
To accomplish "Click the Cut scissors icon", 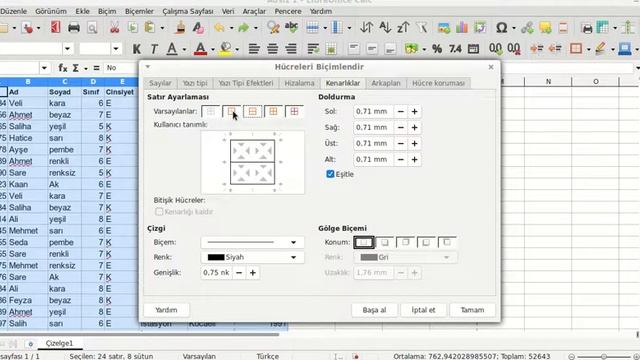I will (x=115, y=28).
